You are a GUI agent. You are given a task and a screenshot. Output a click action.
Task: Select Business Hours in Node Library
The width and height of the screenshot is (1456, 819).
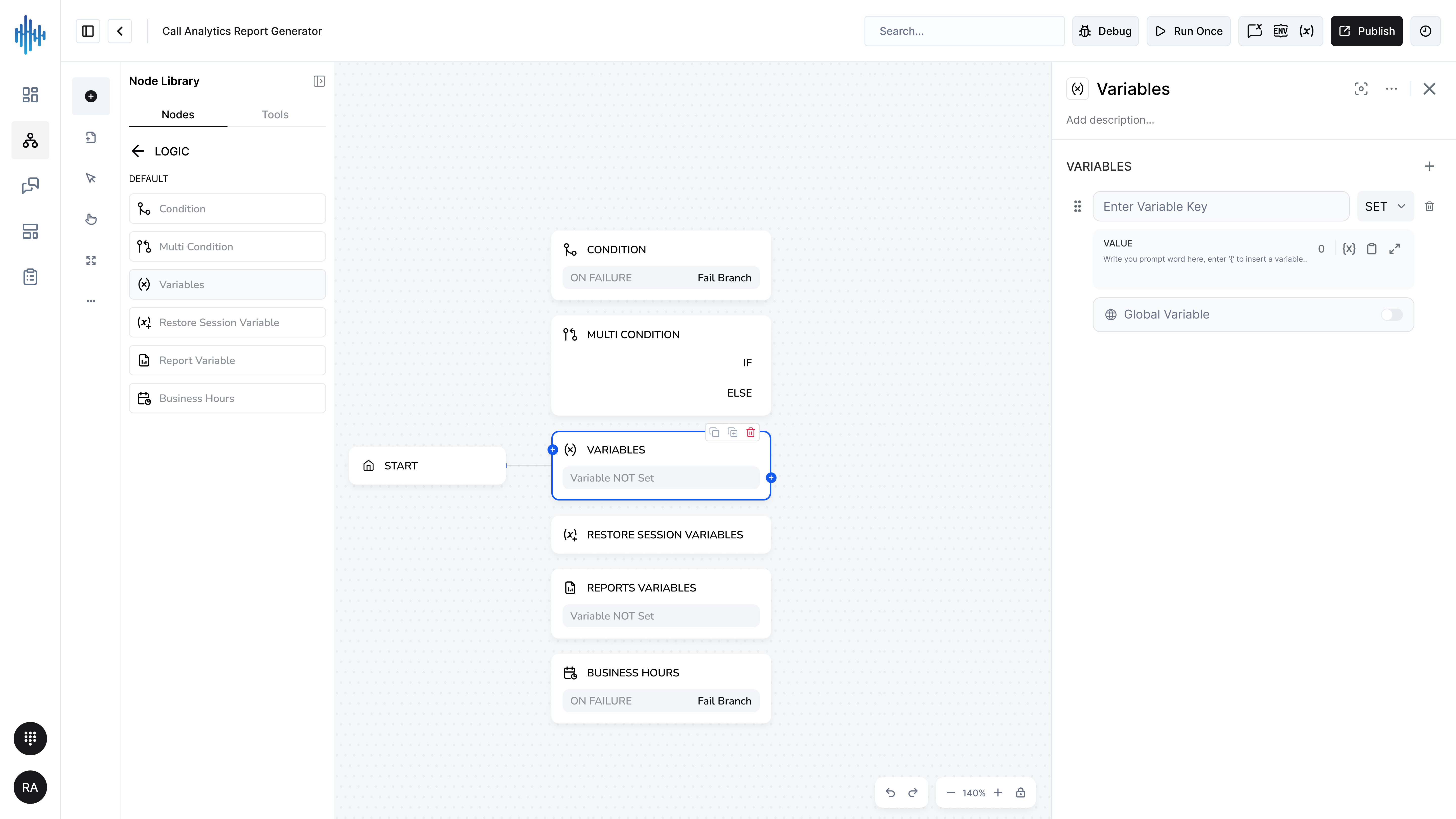[227, 398]
